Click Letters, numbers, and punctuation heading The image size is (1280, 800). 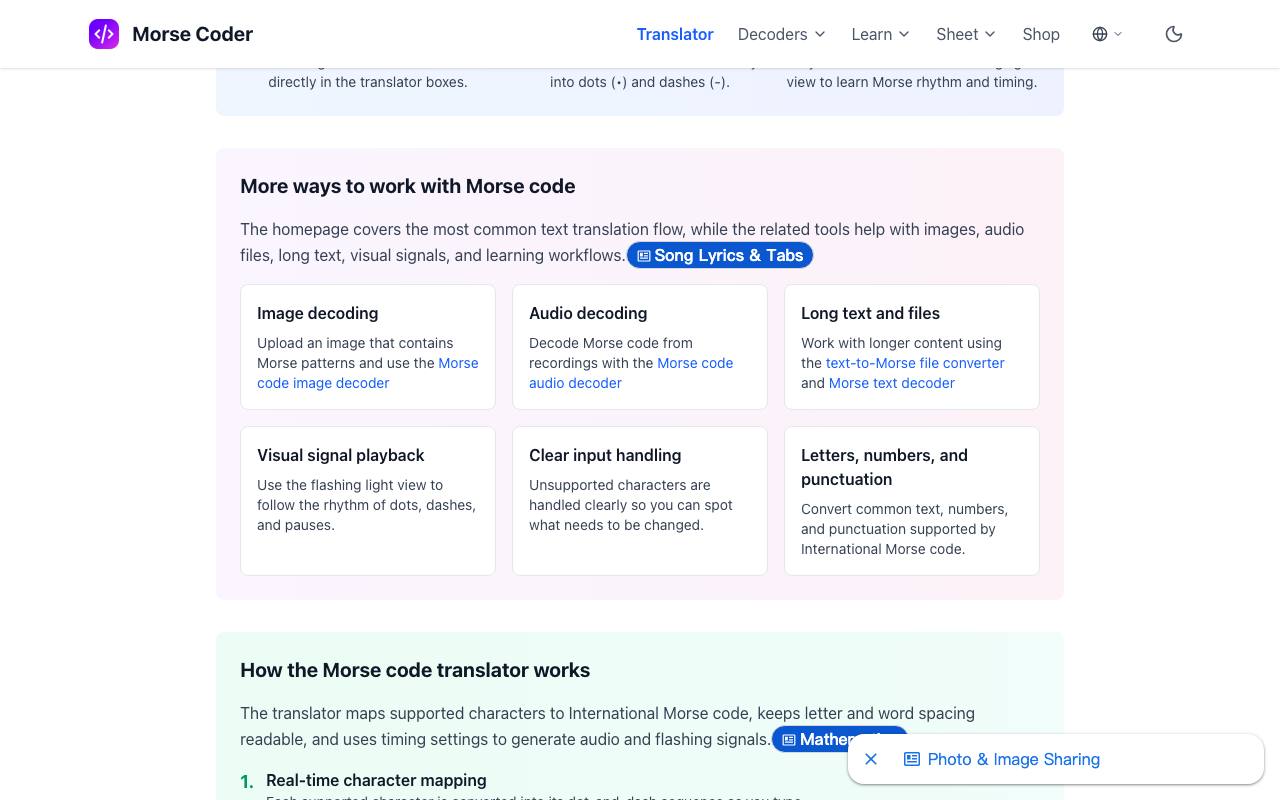(884, 467)
